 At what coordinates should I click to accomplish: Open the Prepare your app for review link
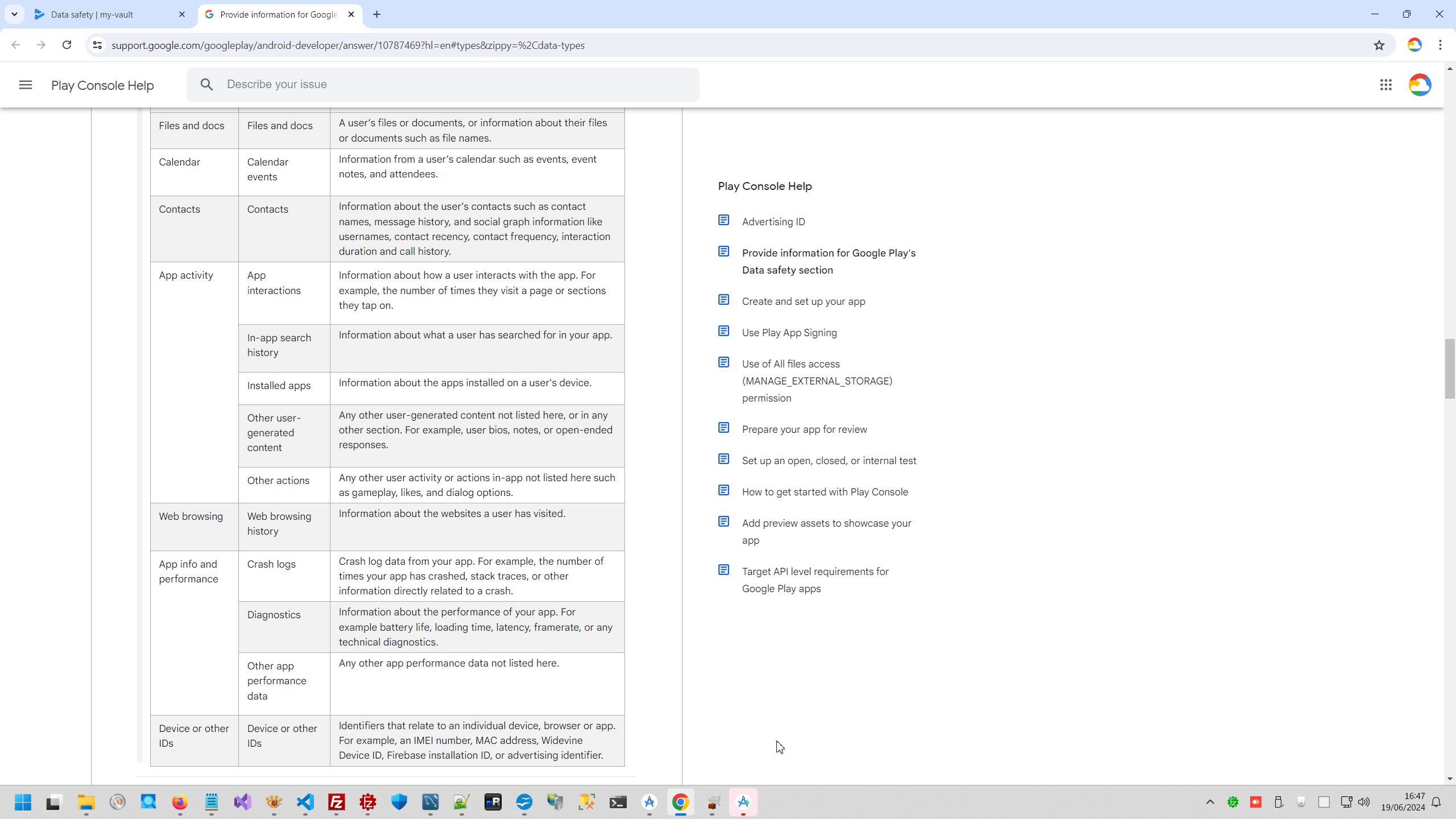tap(804, 429)
